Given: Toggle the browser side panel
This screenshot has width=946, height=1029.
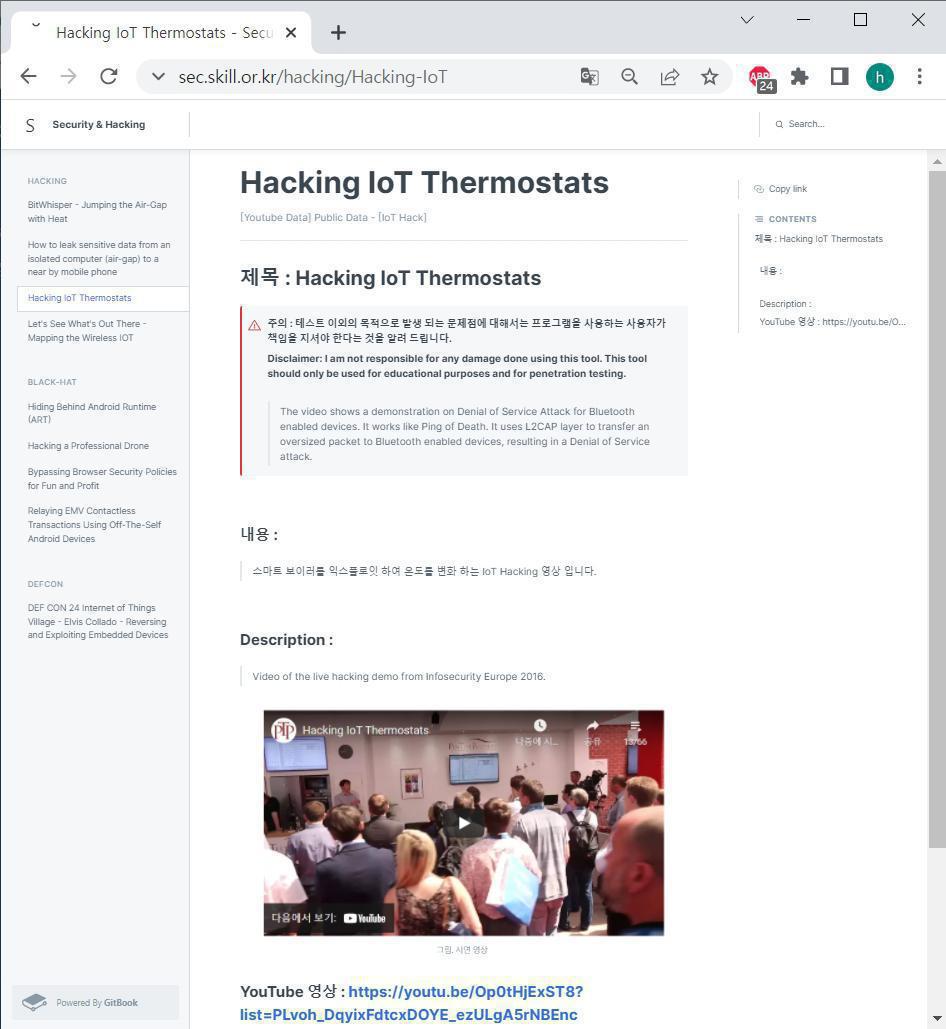Looking at the screenshot, I should coord(839,77).
